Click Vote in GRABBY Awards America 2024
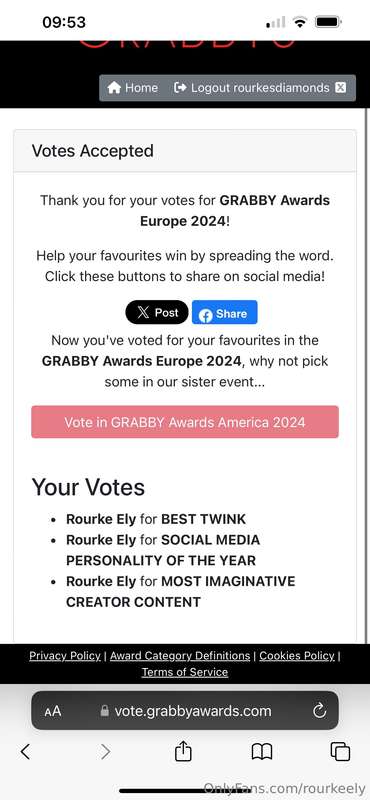The width and height of the screenshot is (370, 800). [x=185, y=422]
